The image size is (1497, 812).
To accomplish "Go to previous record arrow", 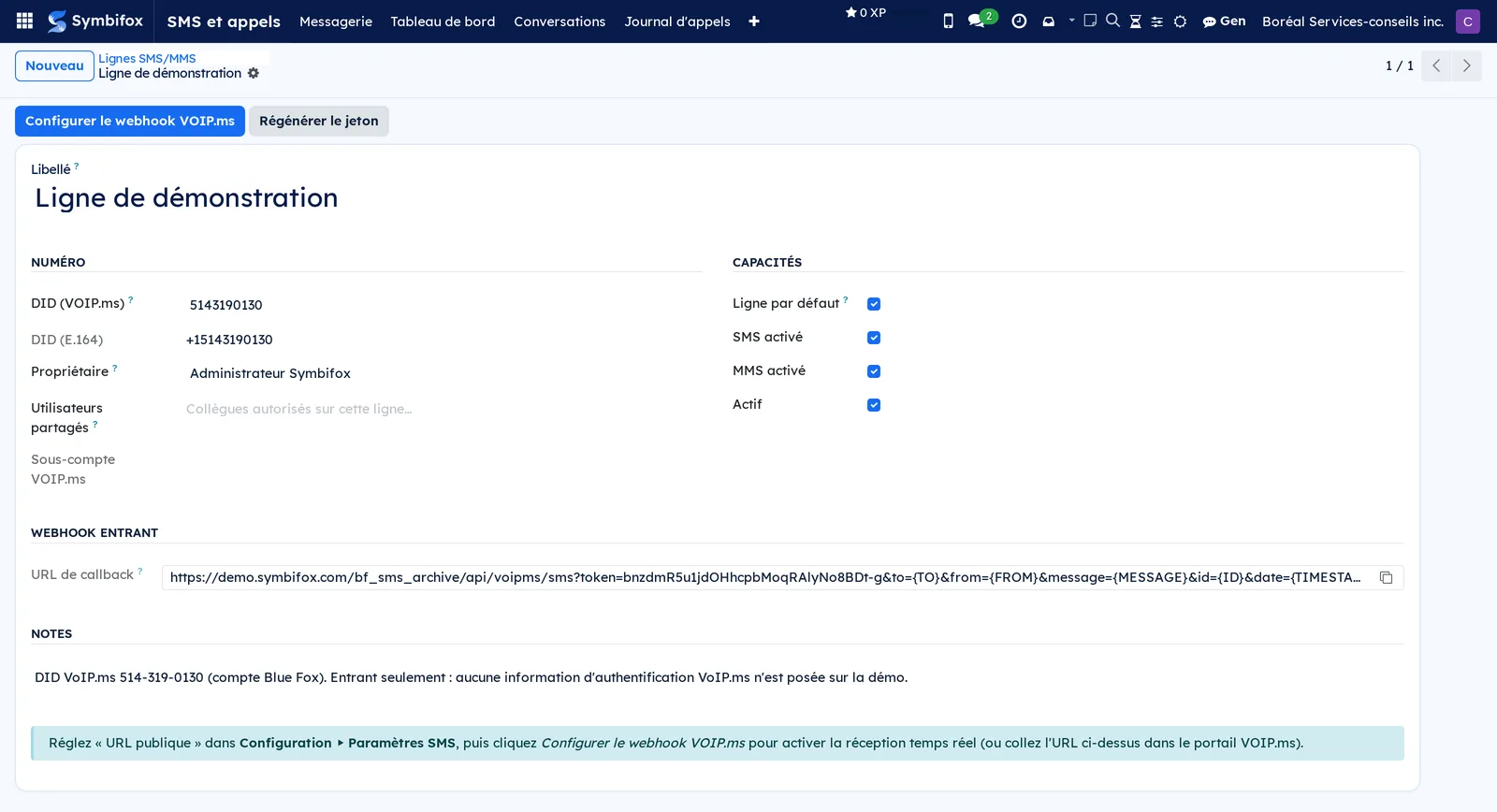I will (x=1436, y=65).
